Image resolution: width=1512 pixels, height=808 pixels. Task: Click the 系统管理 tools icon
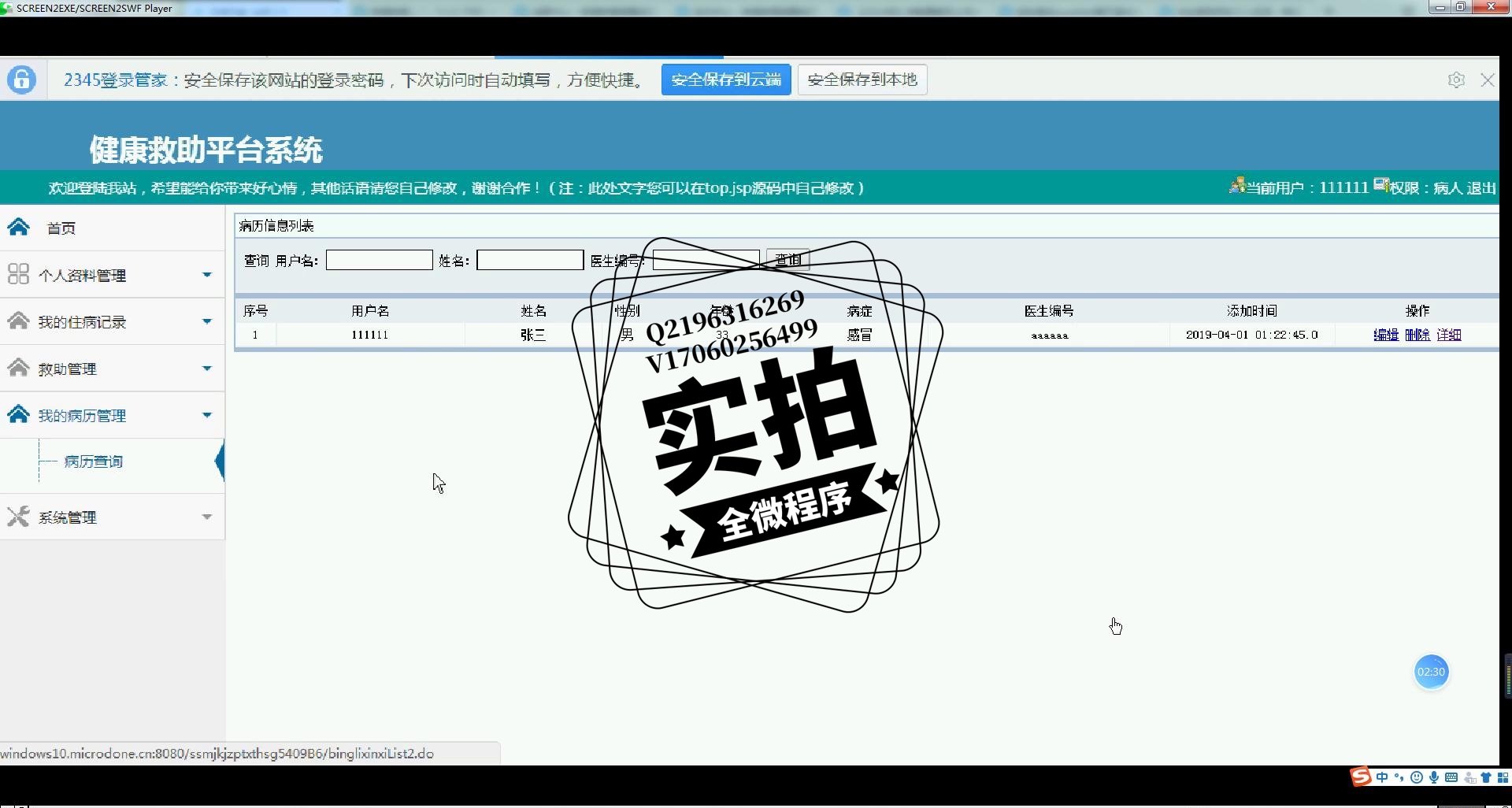(x=18, y=517)
